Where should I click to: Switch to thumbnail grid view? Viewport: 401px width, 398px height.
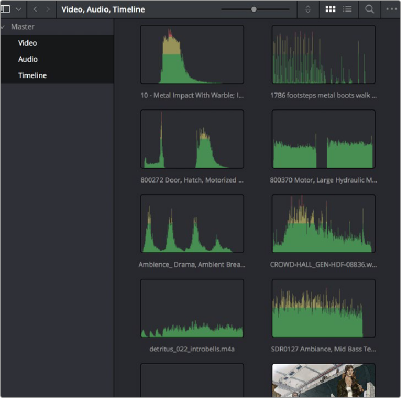click(330, 9)
